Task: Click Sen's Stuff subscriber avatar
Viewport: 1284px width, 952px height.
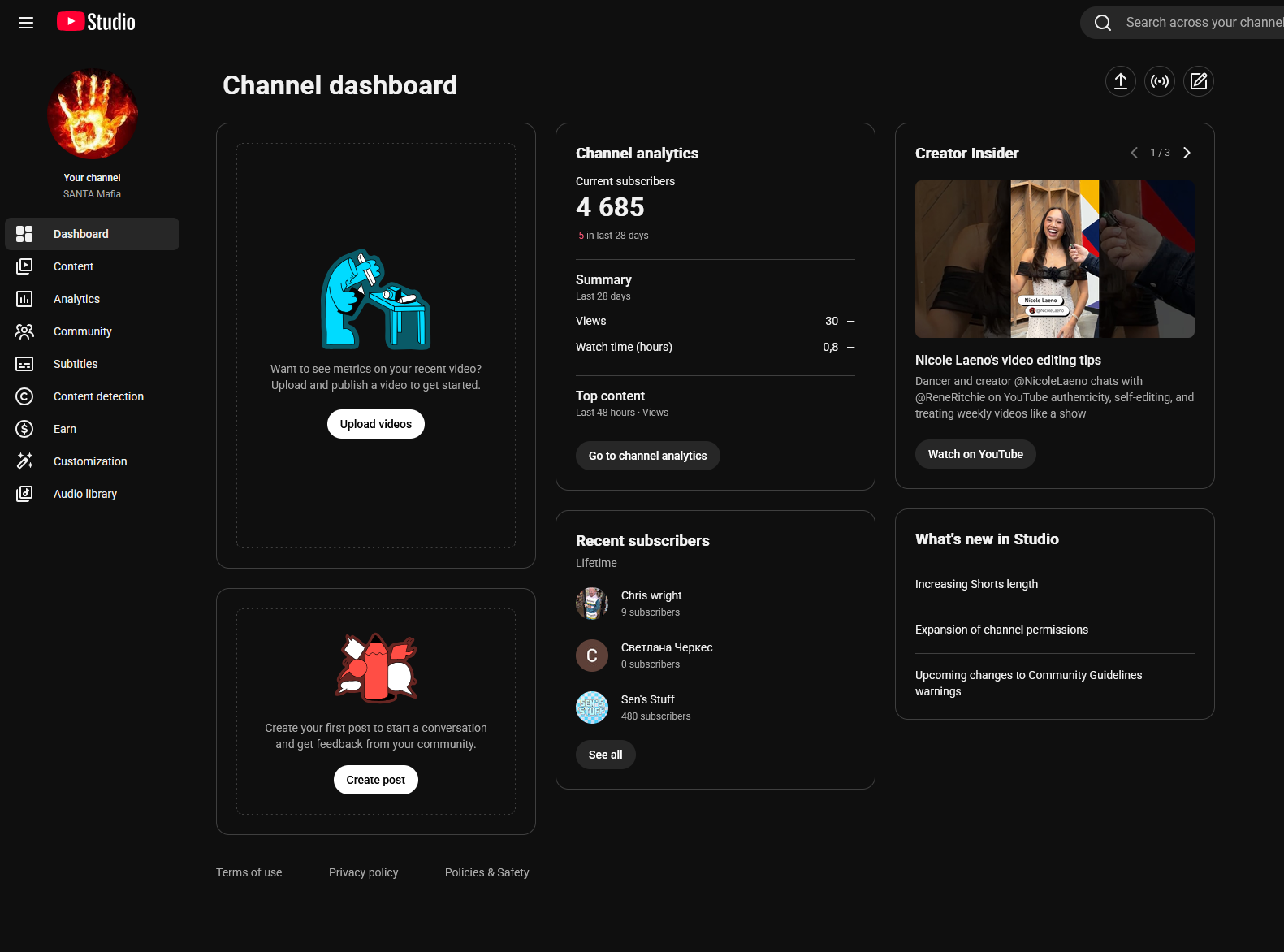Action: coord(592,708)
